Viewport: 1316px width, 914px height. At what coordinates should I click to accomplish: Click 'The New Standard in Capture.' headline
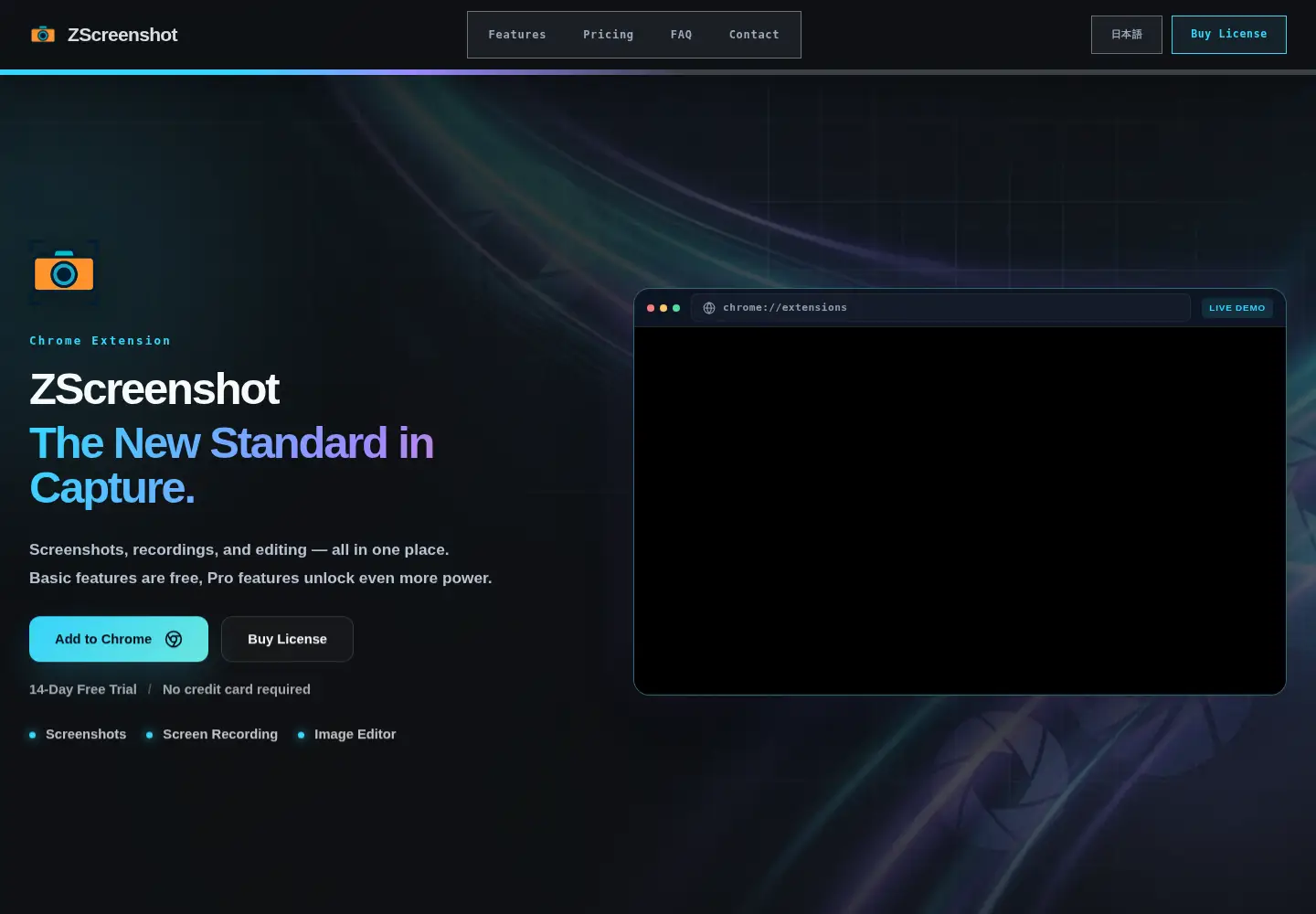pyautogui.click(x=231, y=465)
